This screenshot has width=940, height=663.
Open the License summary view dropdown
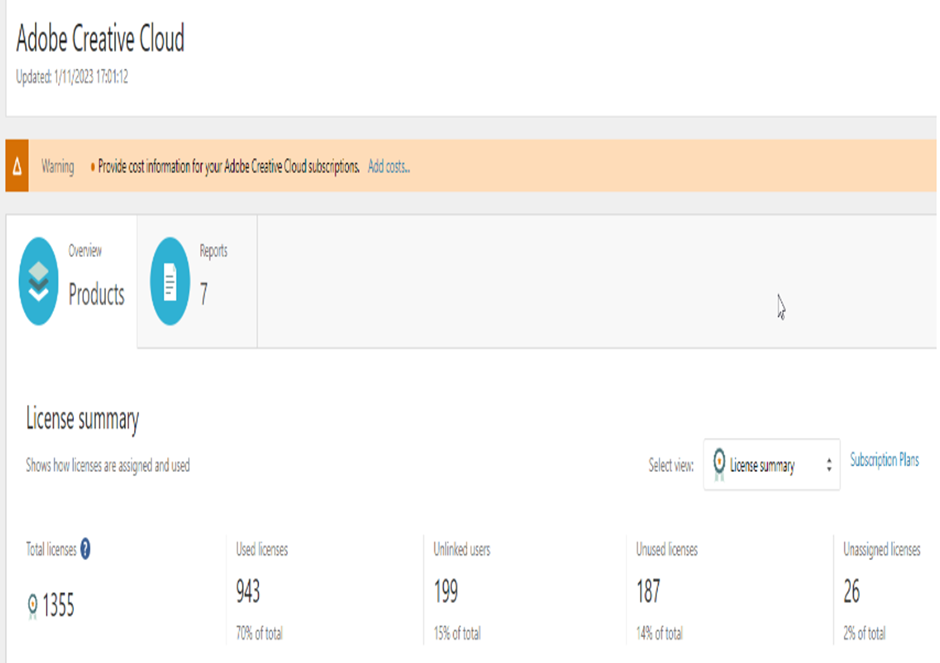click(x=771, y=465)
